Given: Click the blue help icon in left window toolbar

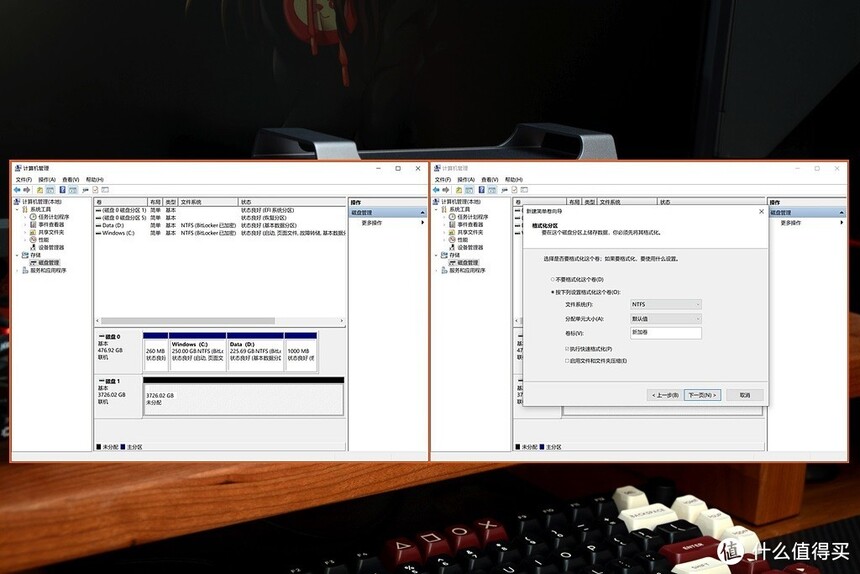Looking at the screenshot, I should point(62,190).
